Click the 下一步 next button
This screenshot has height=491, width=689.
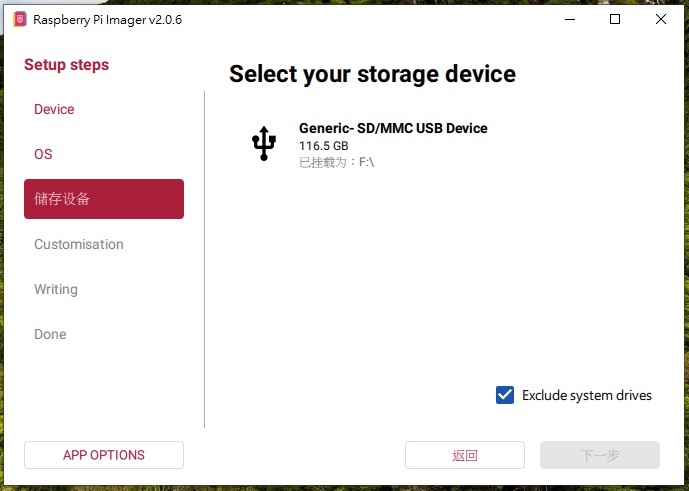click(x=600, y=455)
